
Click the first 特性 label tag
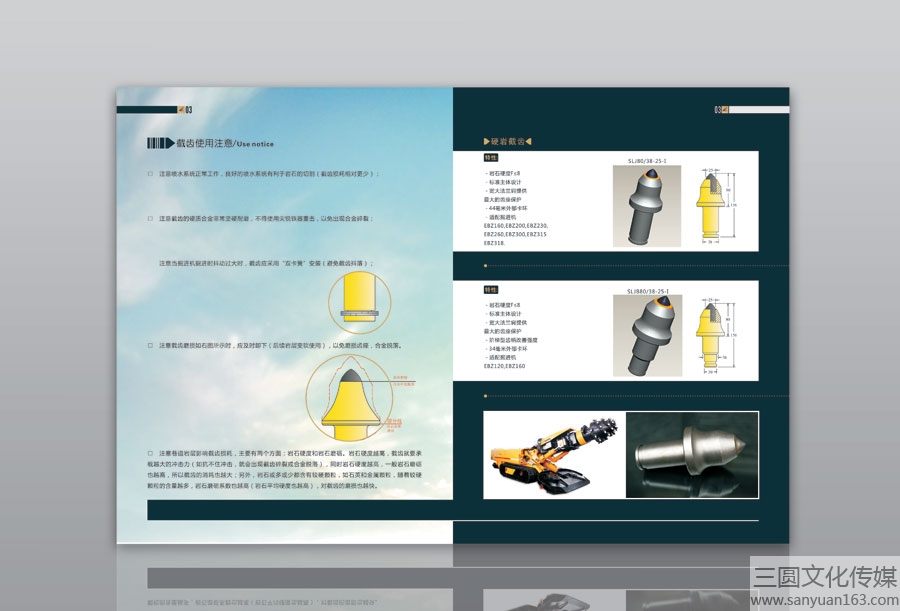[x=490, y=157]
